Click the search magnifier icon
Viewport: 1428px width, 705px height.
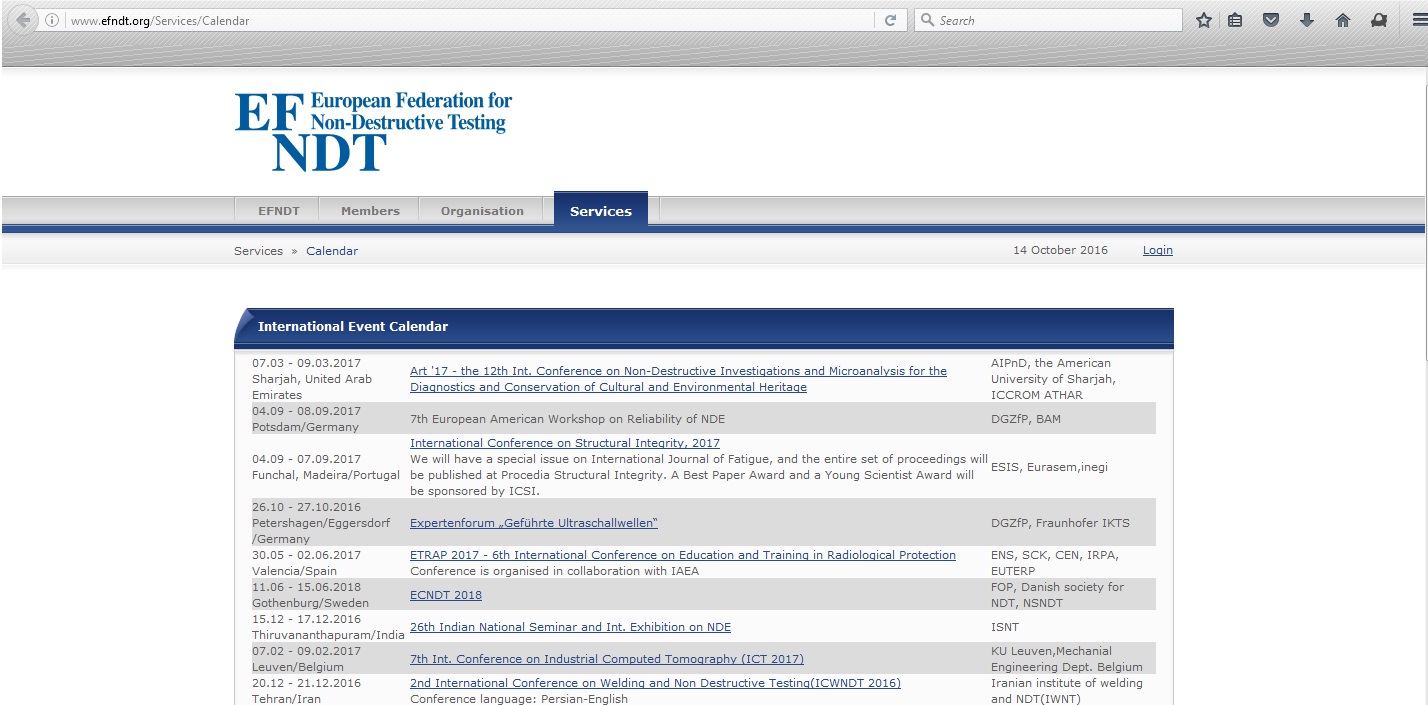click(x=927, y=20)
